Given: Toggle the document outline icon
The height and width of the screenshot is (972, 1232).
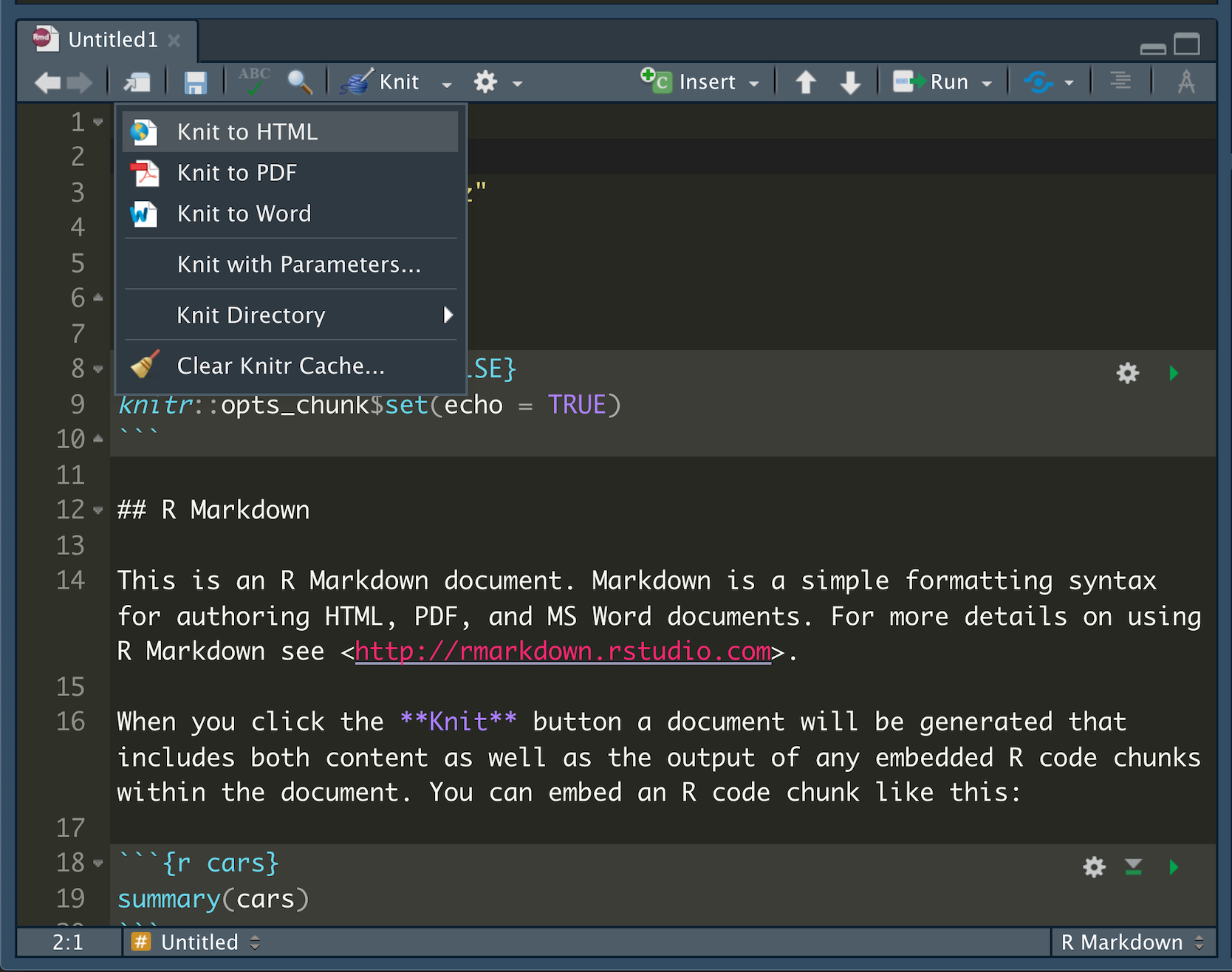Looking at the screenshot, I should [1120, 81].
